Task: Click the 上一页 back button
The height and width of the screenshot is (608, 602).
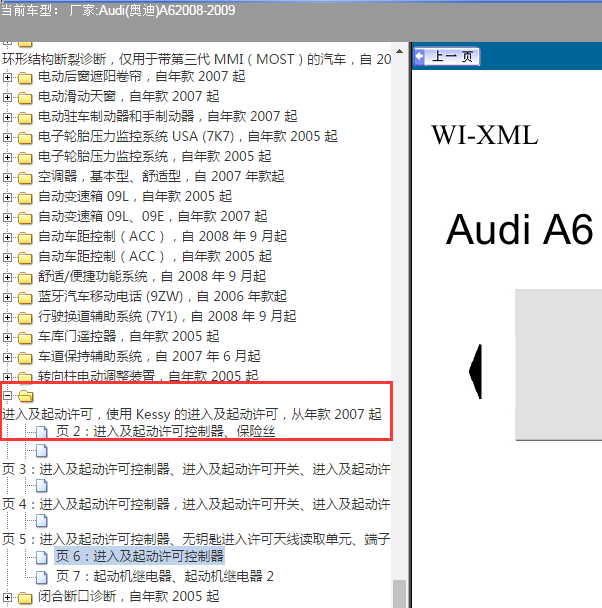Action: coord(447,57)
